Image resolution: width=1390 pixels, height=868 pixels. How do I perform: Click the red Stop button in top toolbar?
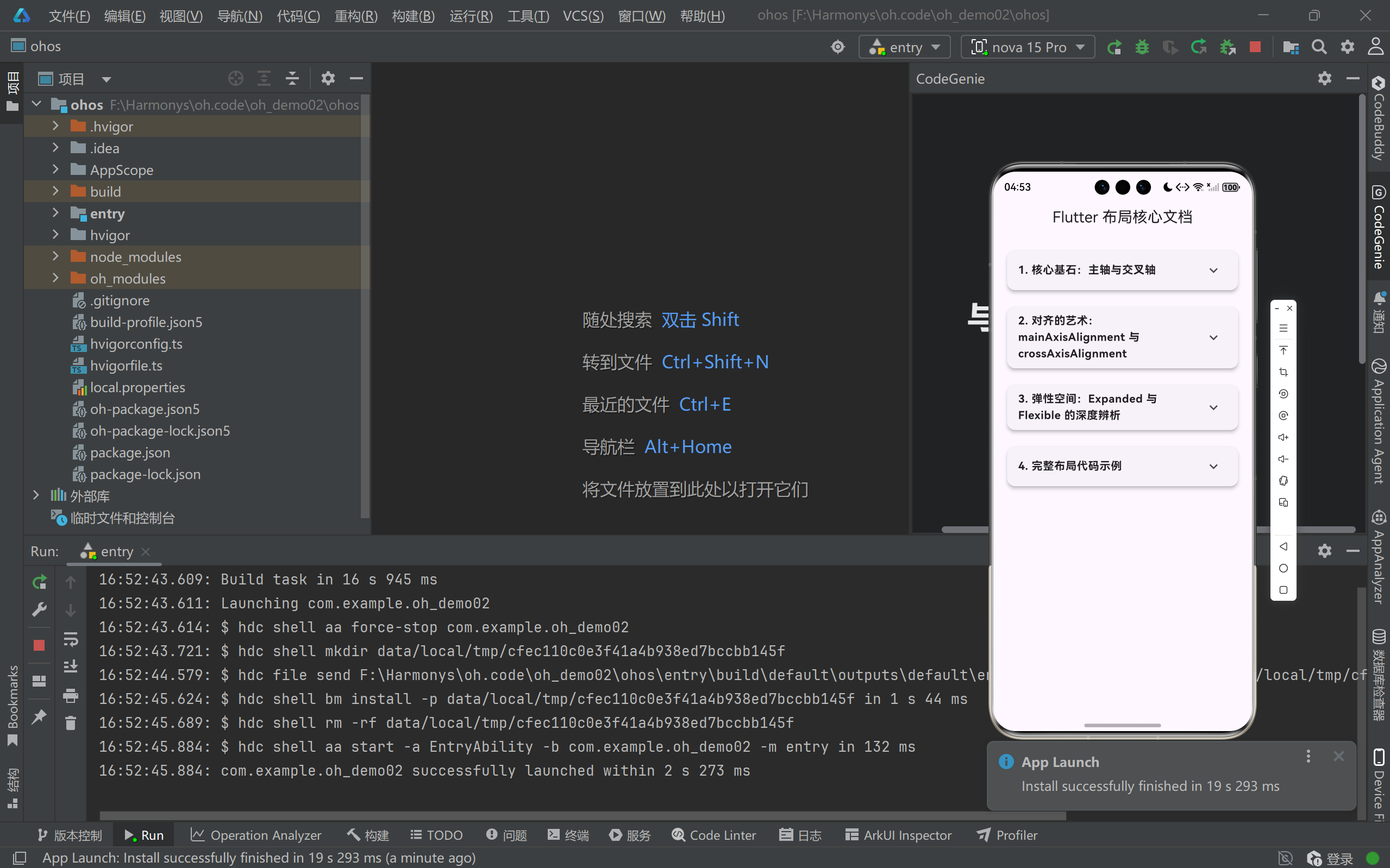click(x=1255, y=47)
